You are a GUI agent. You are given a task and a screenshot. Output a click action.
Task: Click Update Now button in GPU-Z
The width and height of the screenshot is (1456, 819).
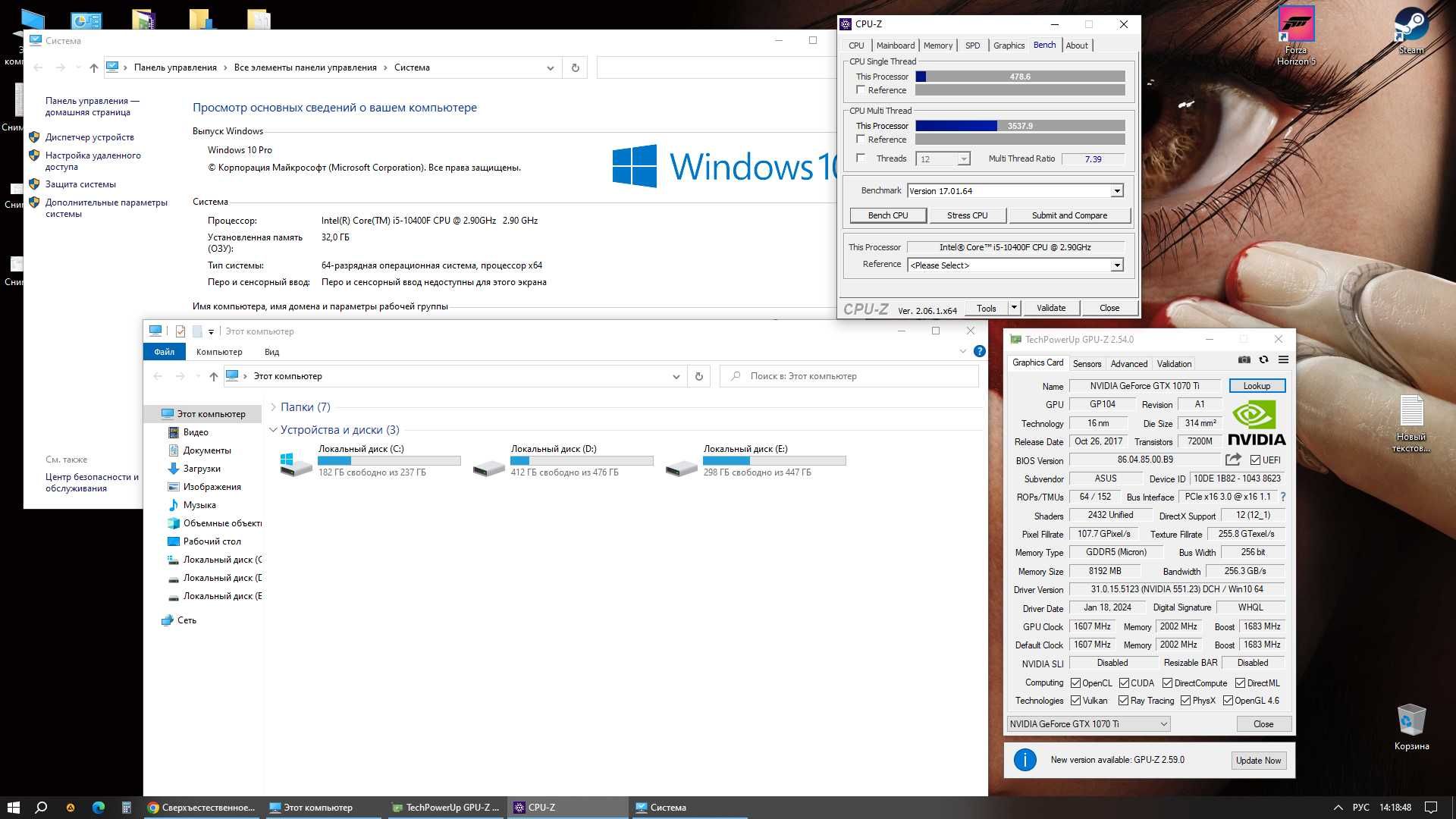point(1258,761)
